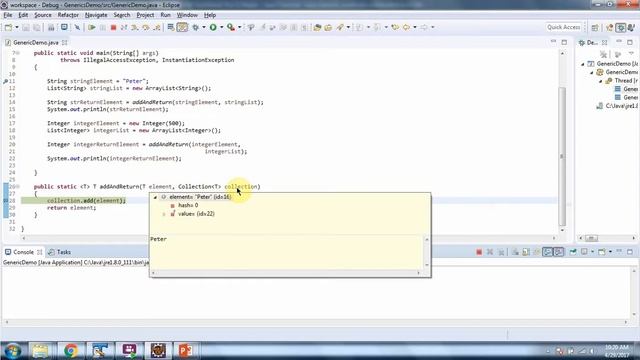This screenshot has width=640, height=360.
Task: Open the File menu
Action: [8, 15]
